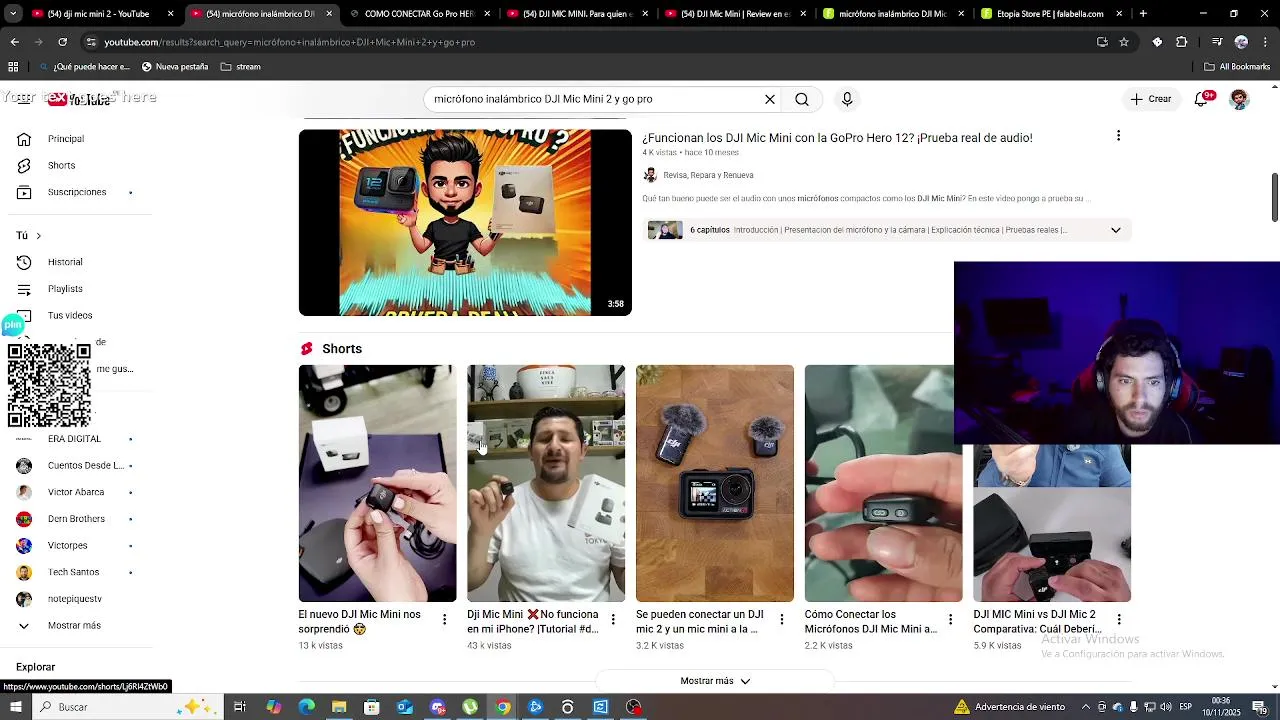1280x720 pixels.
Task: Switch to the falabella 'micrófono inalámbrico DJI Mic' tab
Action: pos(892,14)
